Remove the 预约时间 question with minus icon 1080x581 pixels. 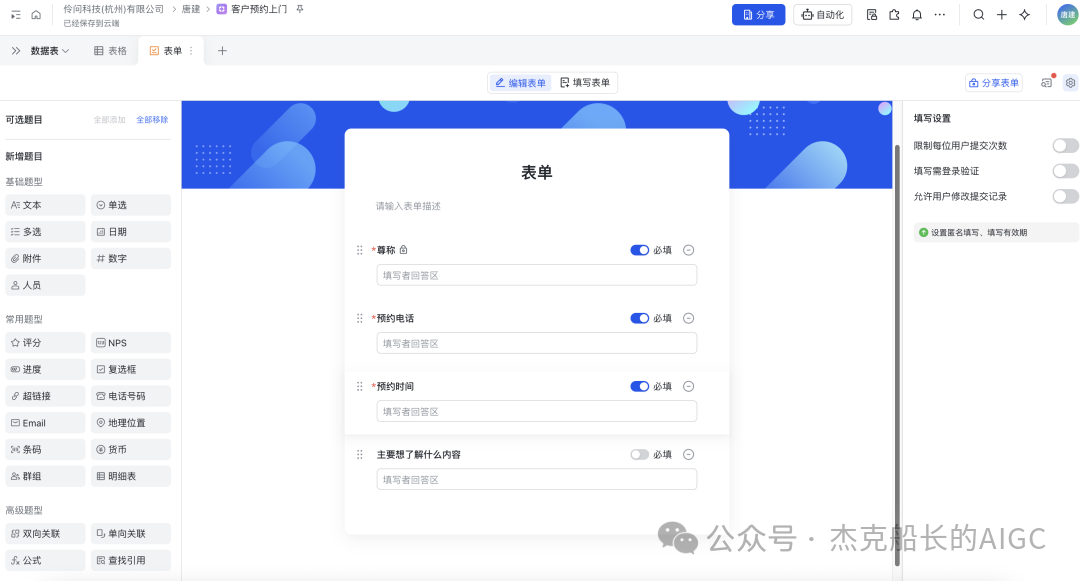pos(688,386)
